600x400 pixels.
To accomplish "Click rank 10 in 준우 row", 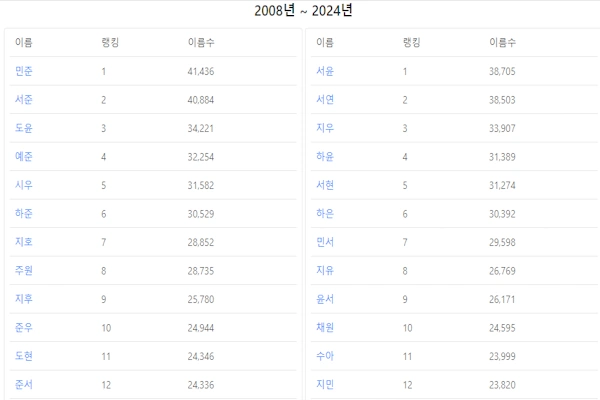I will [x=106, y=328].
